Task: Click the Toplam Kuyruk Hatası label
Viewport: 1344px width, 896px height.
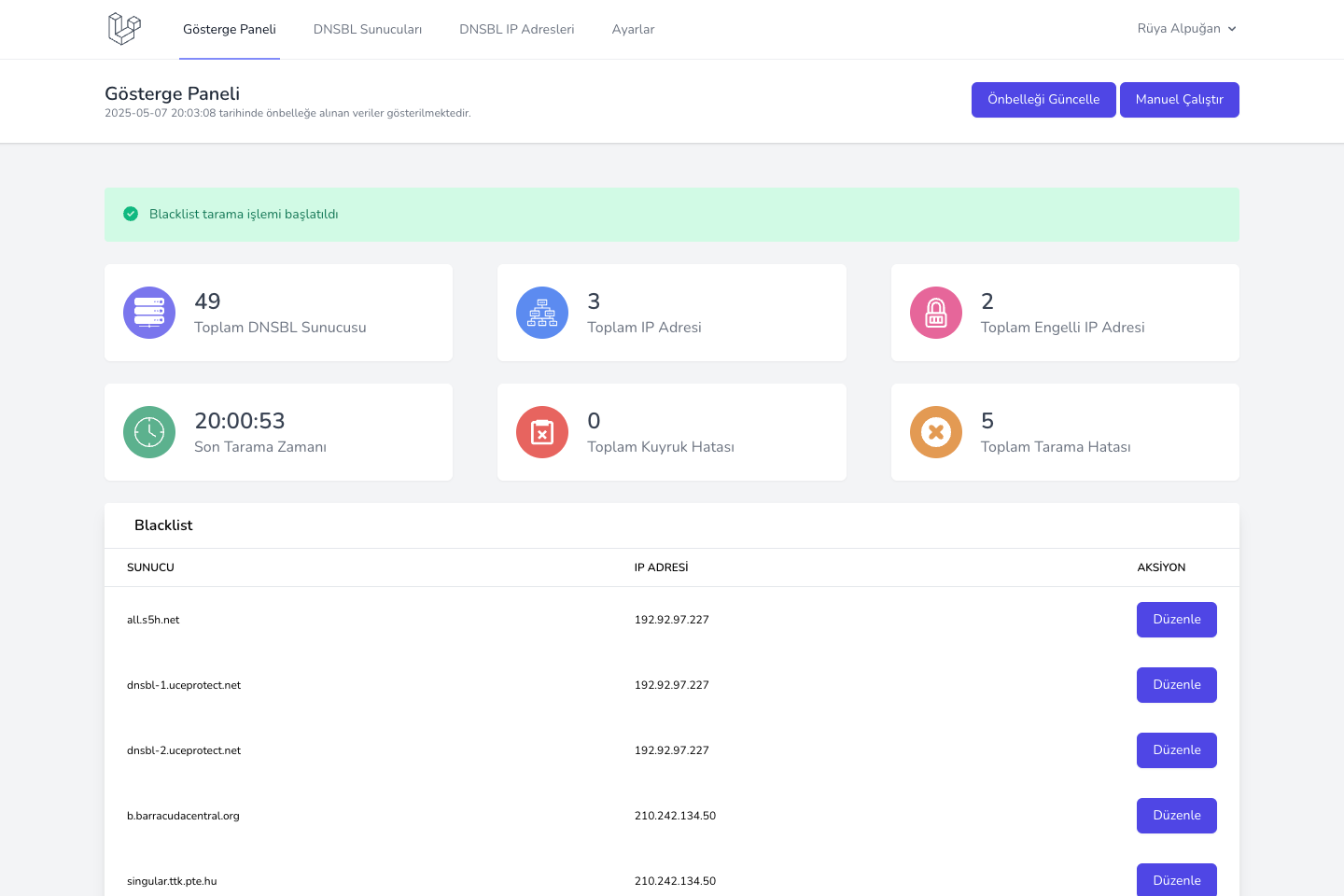Action: tap(661, 447)
